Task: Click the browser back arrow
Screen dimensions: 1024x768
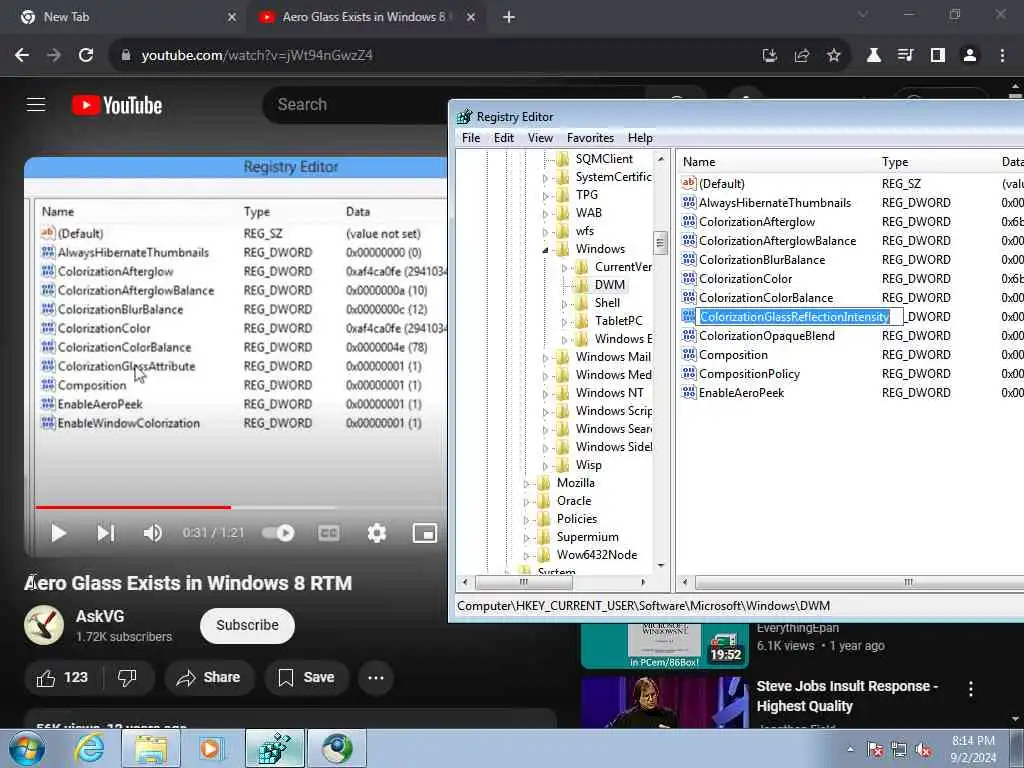Action: 22,56
